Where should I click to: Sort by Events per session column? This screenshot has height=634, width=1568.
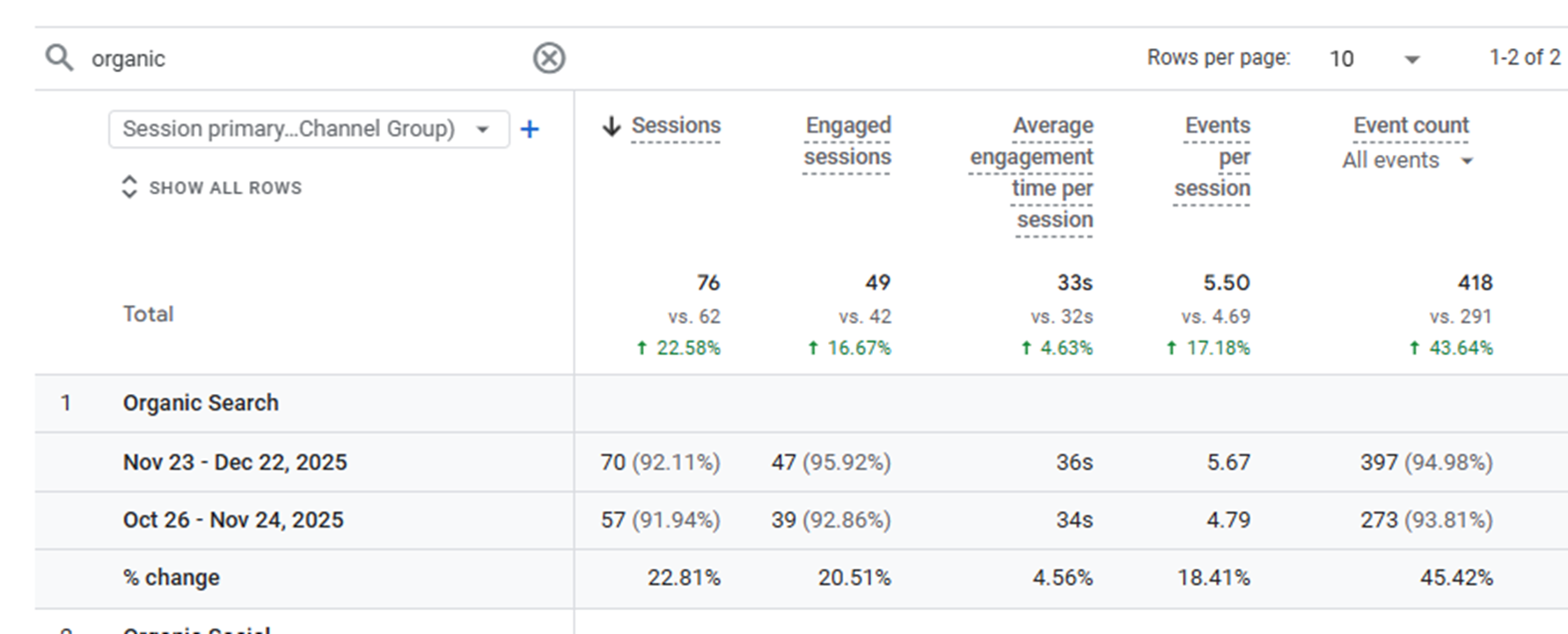click(1213, 157)
